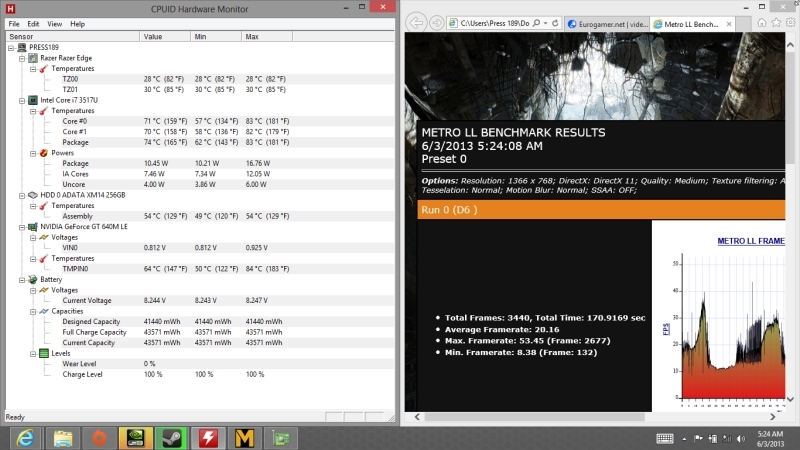This screenshot has width=800, height=450.
Task: Launch Internet Explorer from the taskbar
Action: pyautogui.click(x=26, y=438)
